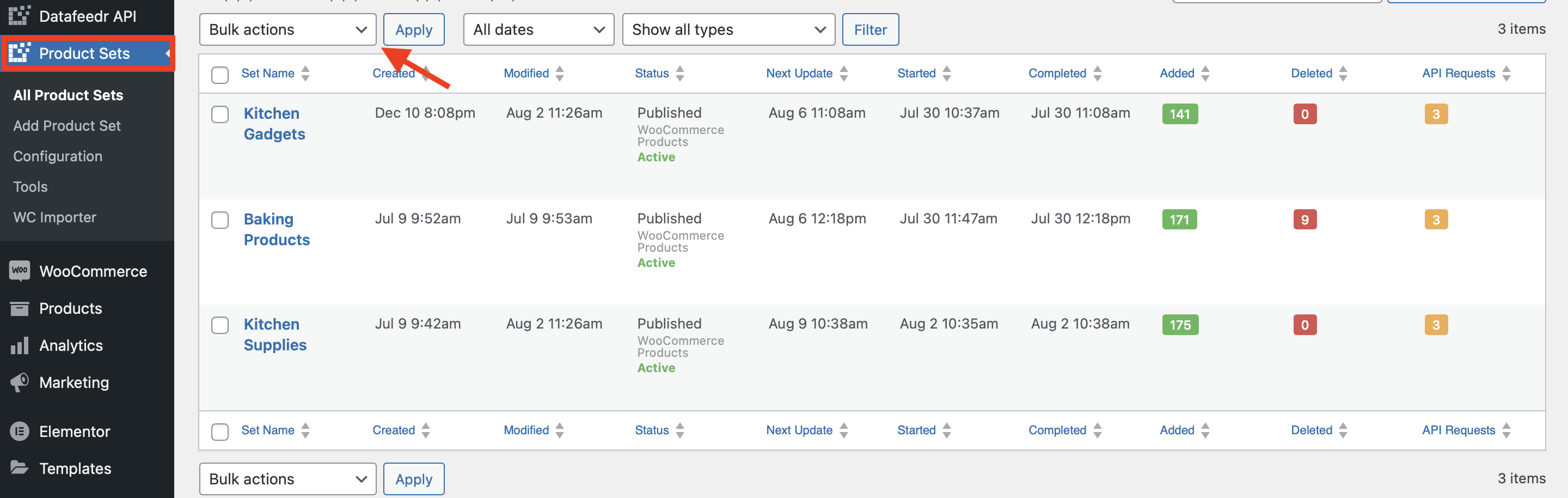Click red 9 deleted badge
The width and height of the screenshot is (1568, 498).
tap(1305, 219)
